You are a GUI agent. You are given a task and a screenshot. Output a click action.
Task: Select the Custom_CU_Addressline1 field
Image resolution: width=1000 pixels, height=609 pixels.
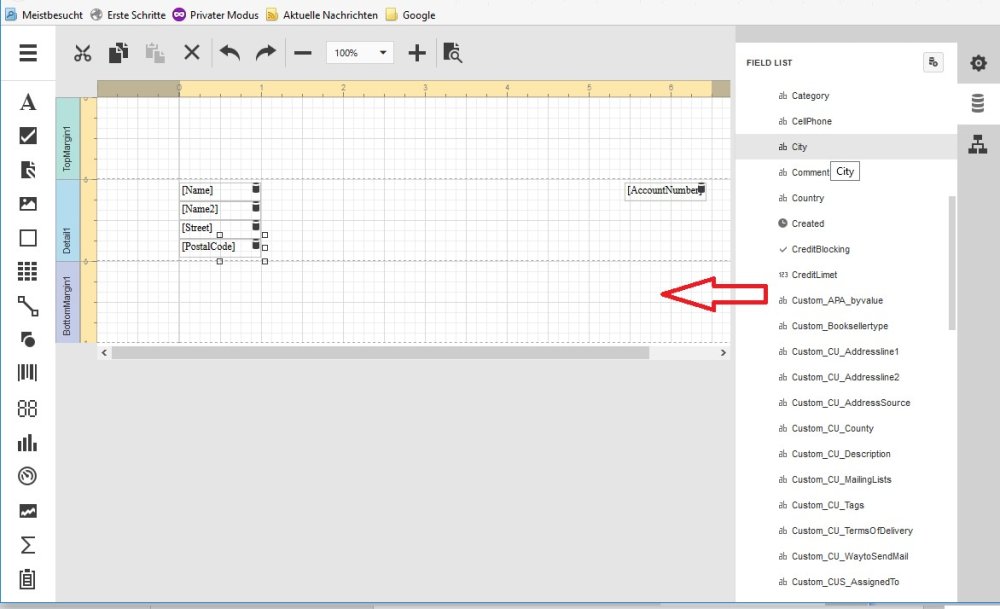point(846,351)
